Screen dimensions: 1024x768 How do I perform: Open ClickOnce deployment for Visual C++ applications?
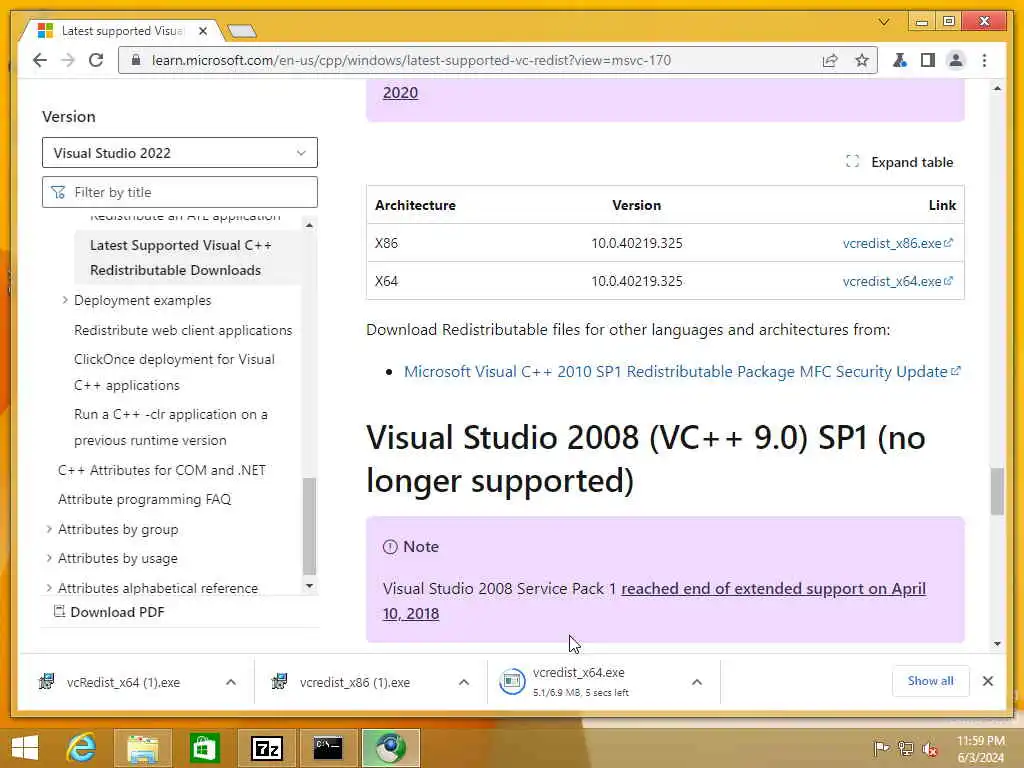(174, 372)
